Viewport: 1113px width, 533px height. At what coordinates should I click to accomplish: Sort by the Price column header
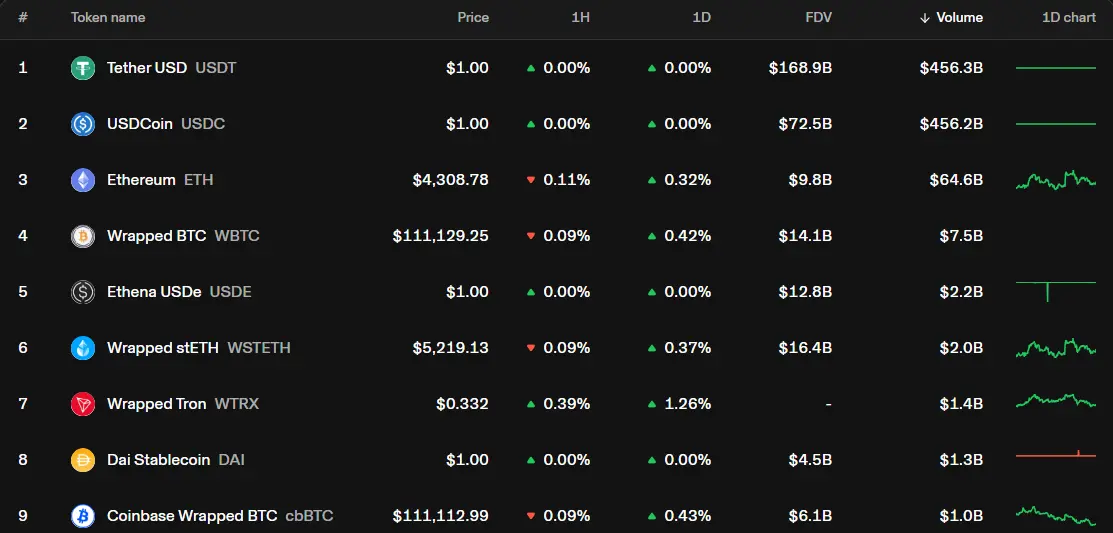(473, 18)
